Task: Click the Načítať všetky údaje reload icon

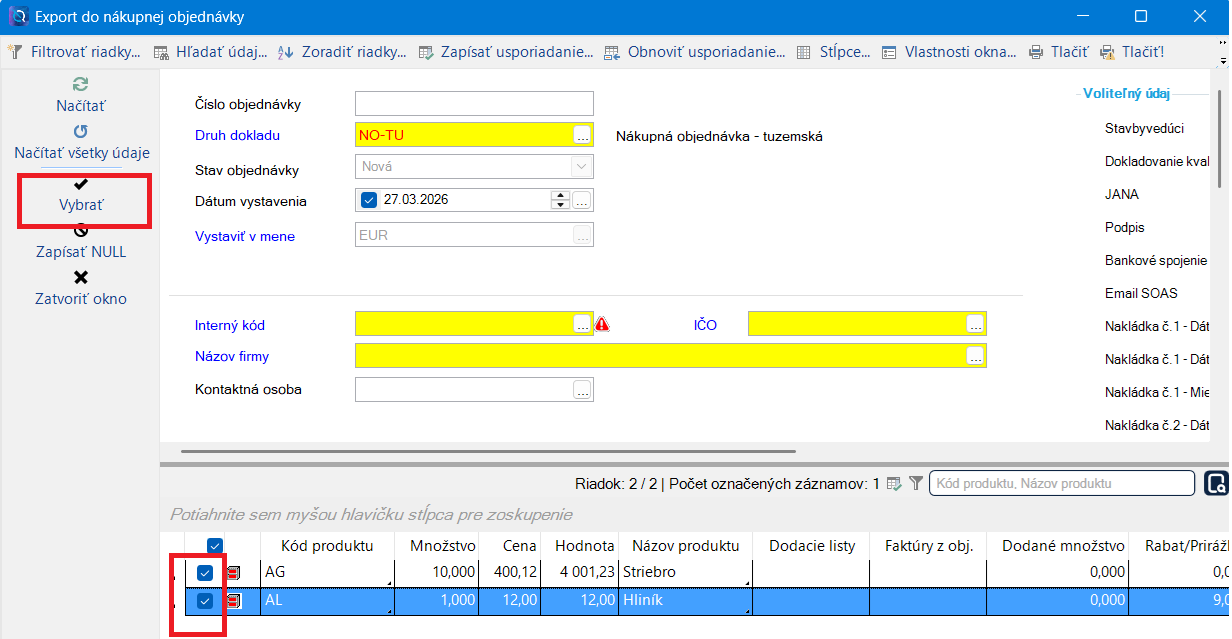Action: tap(81, 131)
